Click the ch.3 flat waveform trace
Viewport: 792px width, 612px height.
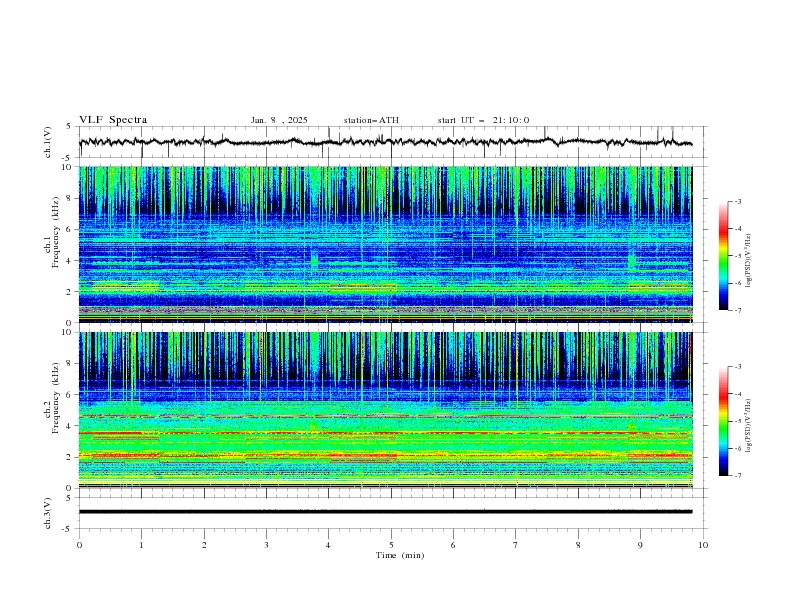click(385, 512)
